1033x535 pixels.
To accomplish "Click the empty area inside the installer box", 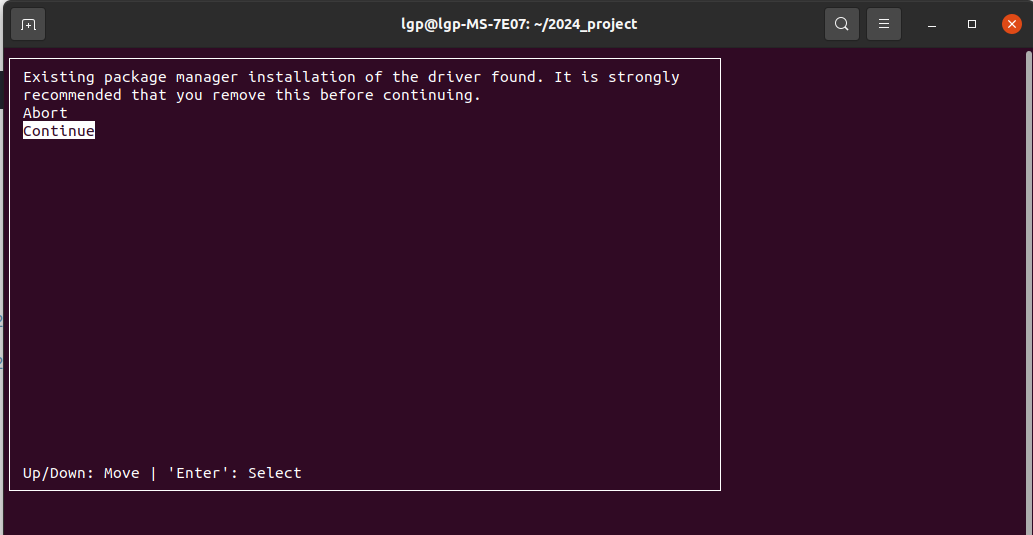I will click(365, 296).
